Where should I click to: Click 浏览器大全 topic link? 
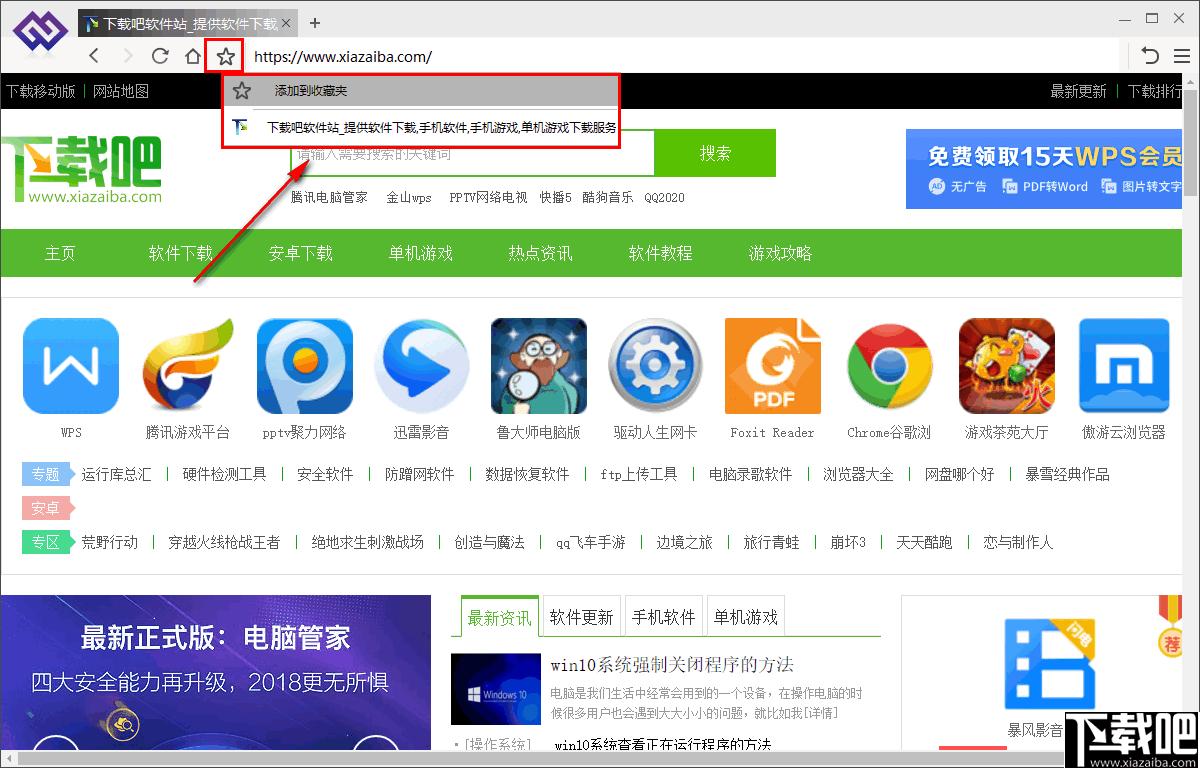[x=858, y=474]
